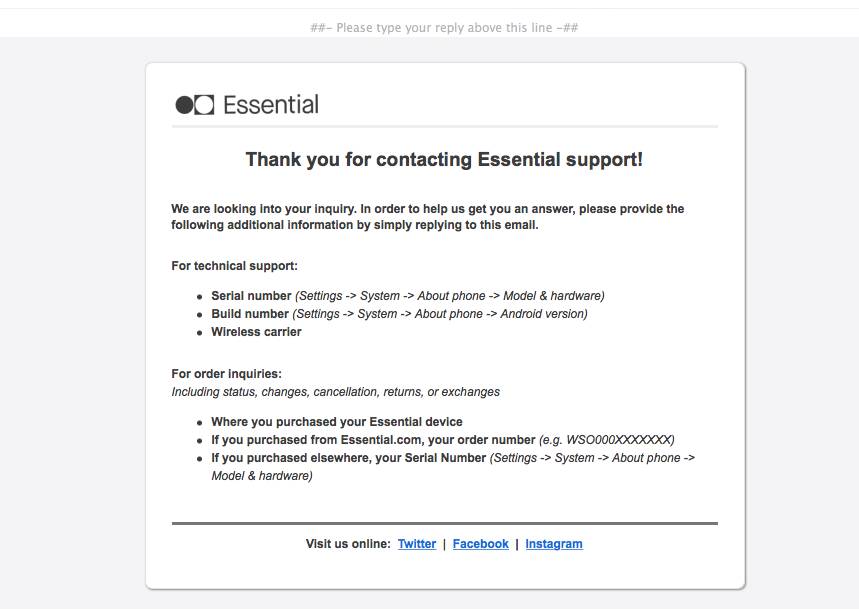Click "If you purchased from Essential.com" bullet text
Screen dimensions: 859x612
[373, 440]
